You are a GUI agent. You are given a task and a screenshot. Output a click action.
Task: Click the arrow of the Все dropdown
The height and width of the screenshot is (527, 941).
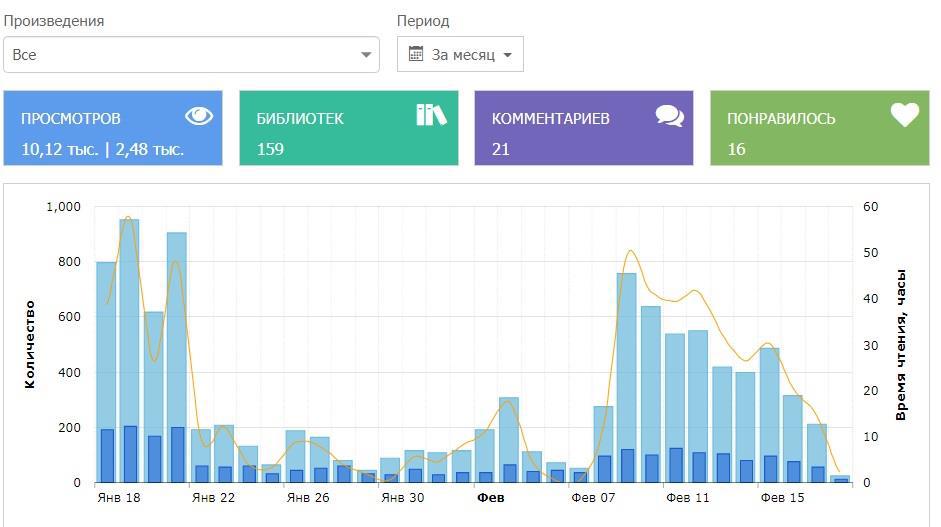pos(366,55)
